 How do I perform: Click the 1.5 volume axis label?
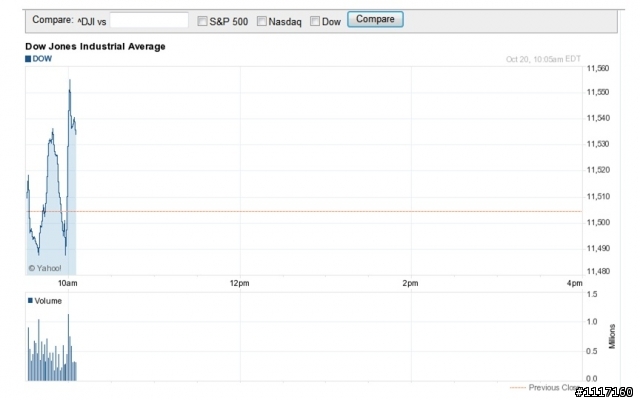point(592,294)
